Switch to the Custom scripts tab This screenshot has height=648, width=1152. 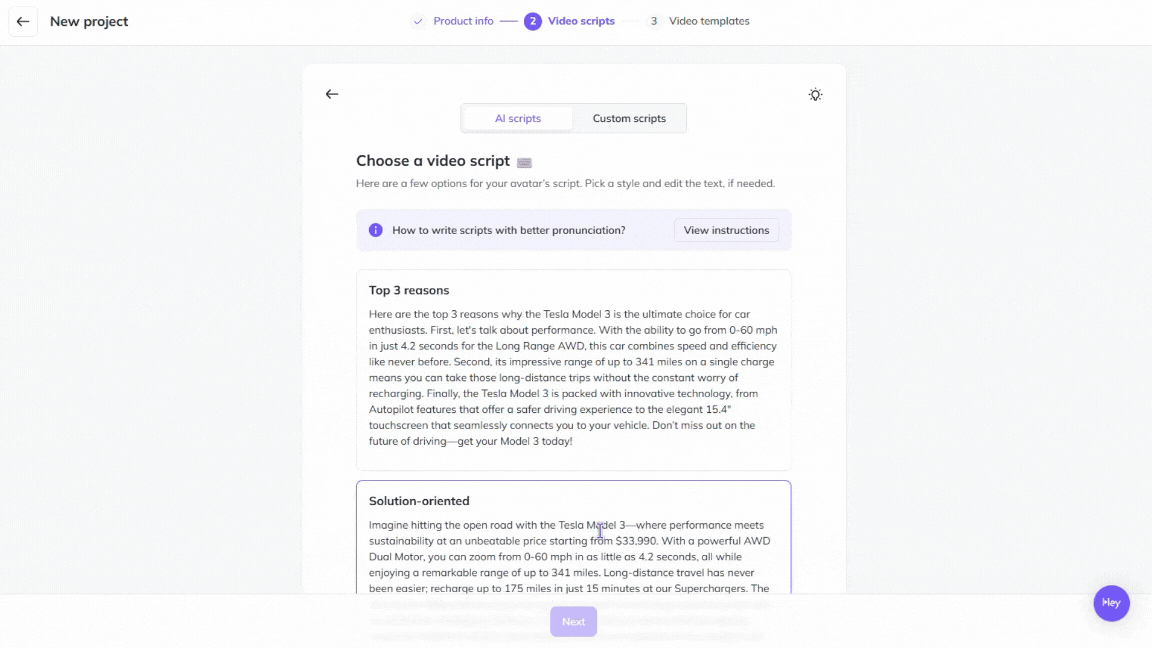pyautogui.click(x=629, y=118)
